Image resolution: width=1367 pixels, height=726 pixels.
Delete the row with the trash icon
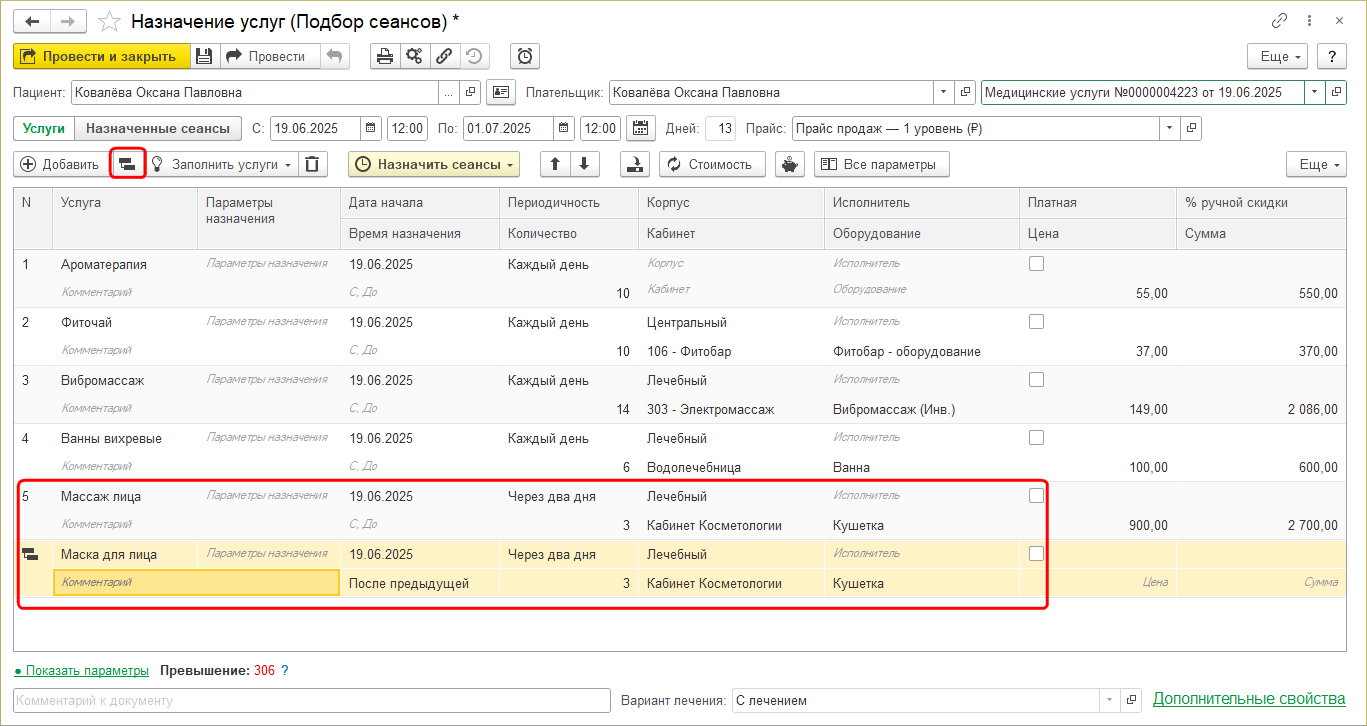click(x=314, y=164)
